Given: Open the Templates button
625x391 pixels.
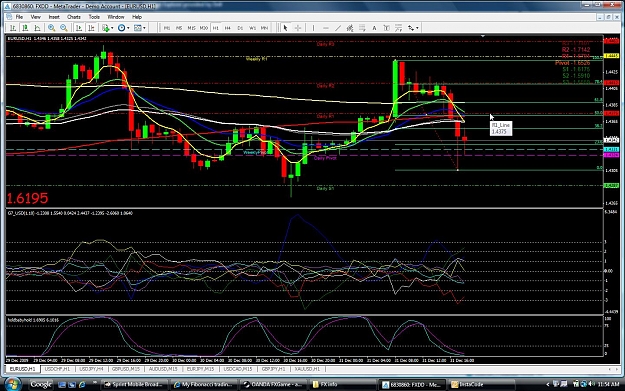Looking at the screenshot, I should pos(138,28).
